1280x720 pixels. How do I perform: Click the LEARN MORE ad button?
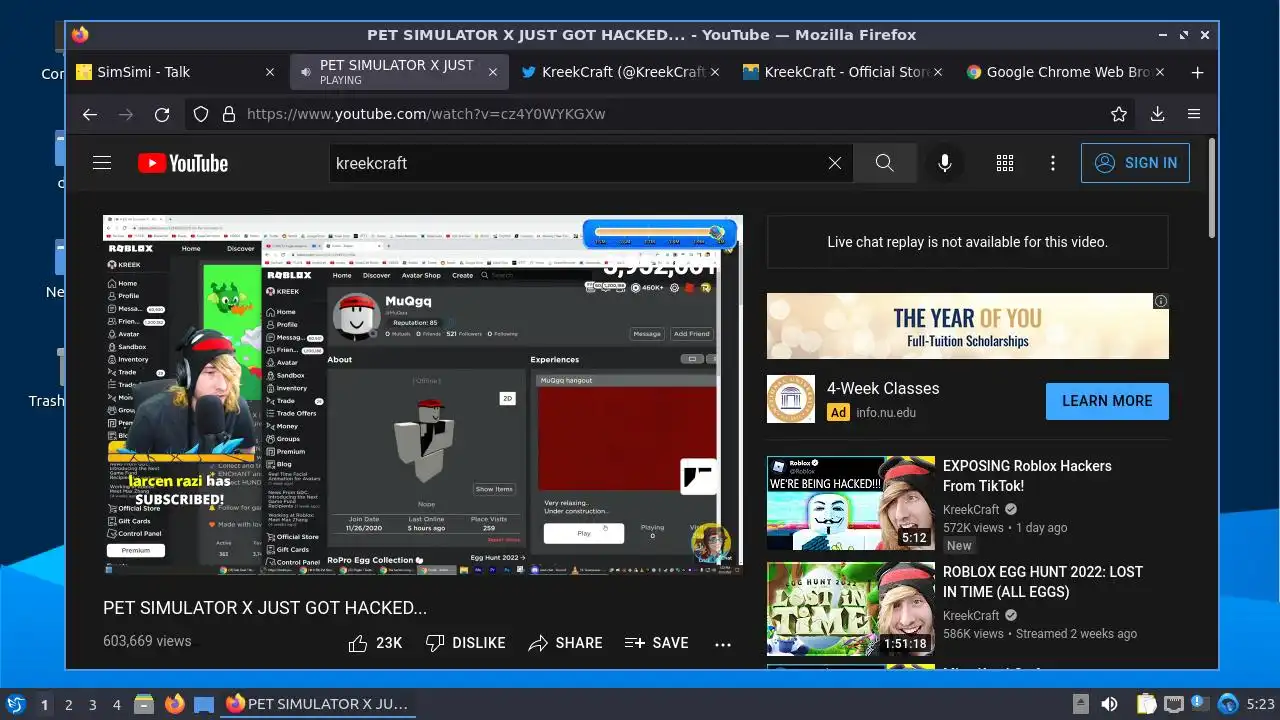tap(1107, 401)
